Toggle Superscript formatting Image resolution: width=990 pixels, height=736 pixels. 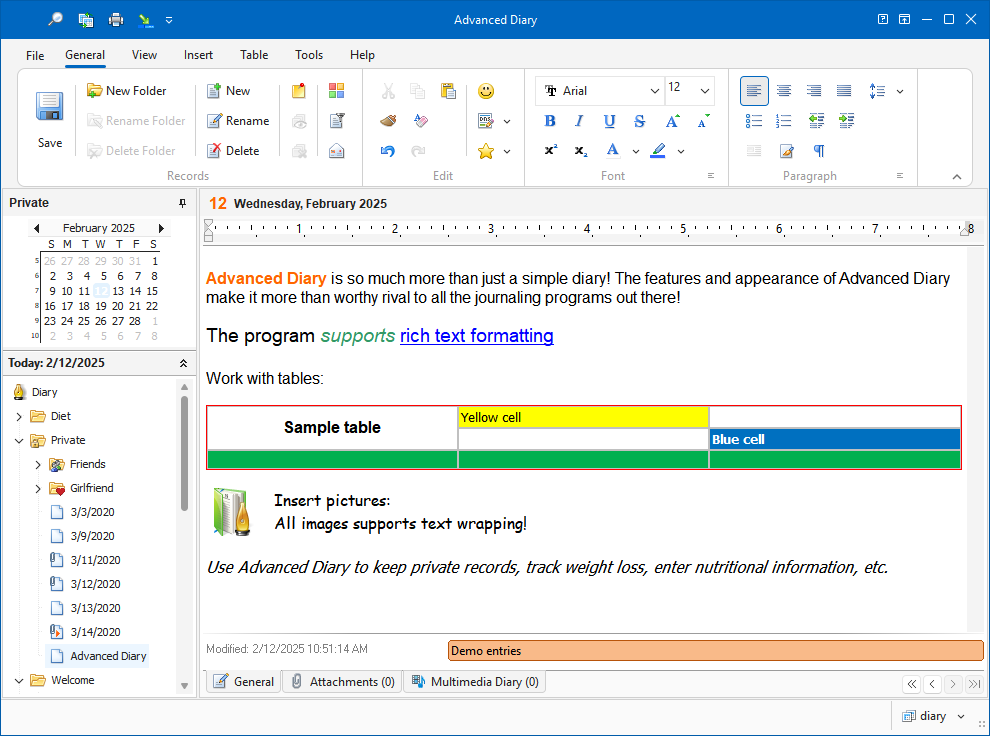point(551,150)
